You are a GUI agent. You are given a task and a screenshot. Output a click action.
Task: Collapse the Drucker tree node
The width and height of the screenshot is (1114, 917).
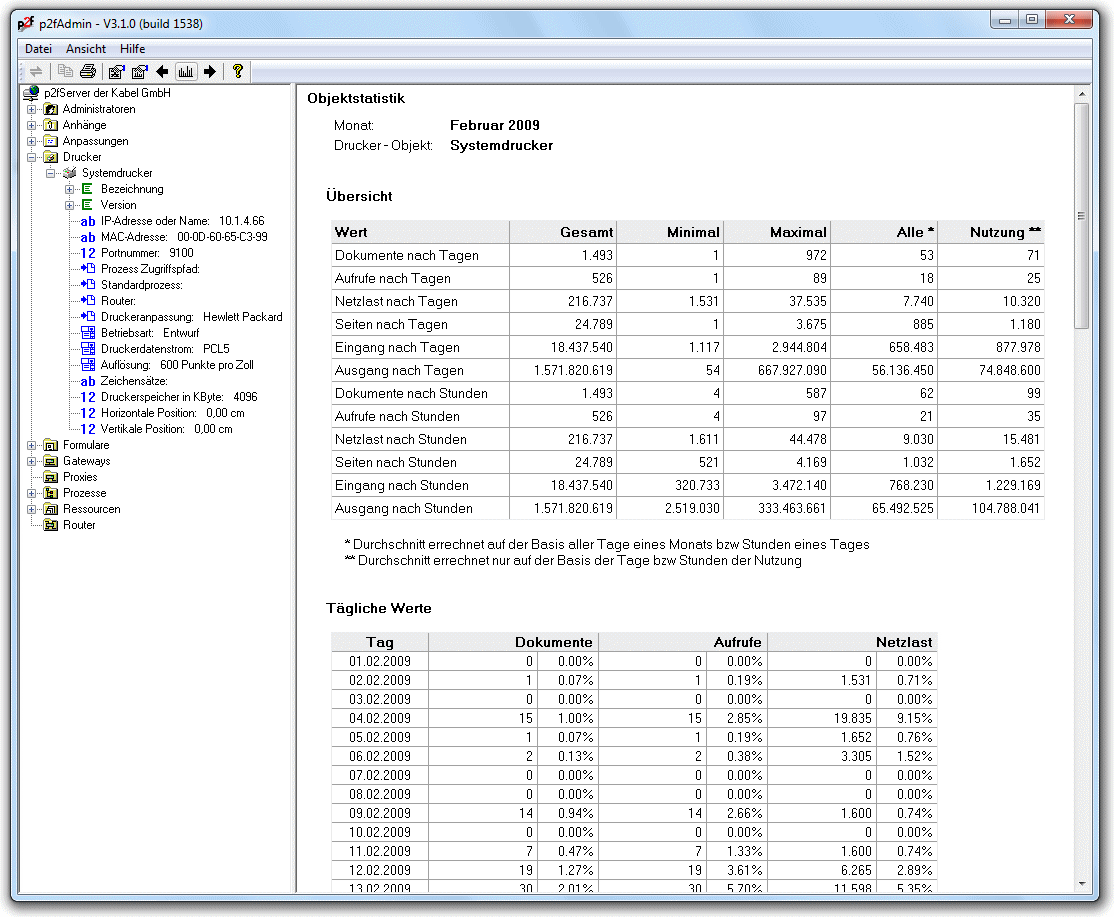click(31, 157)
